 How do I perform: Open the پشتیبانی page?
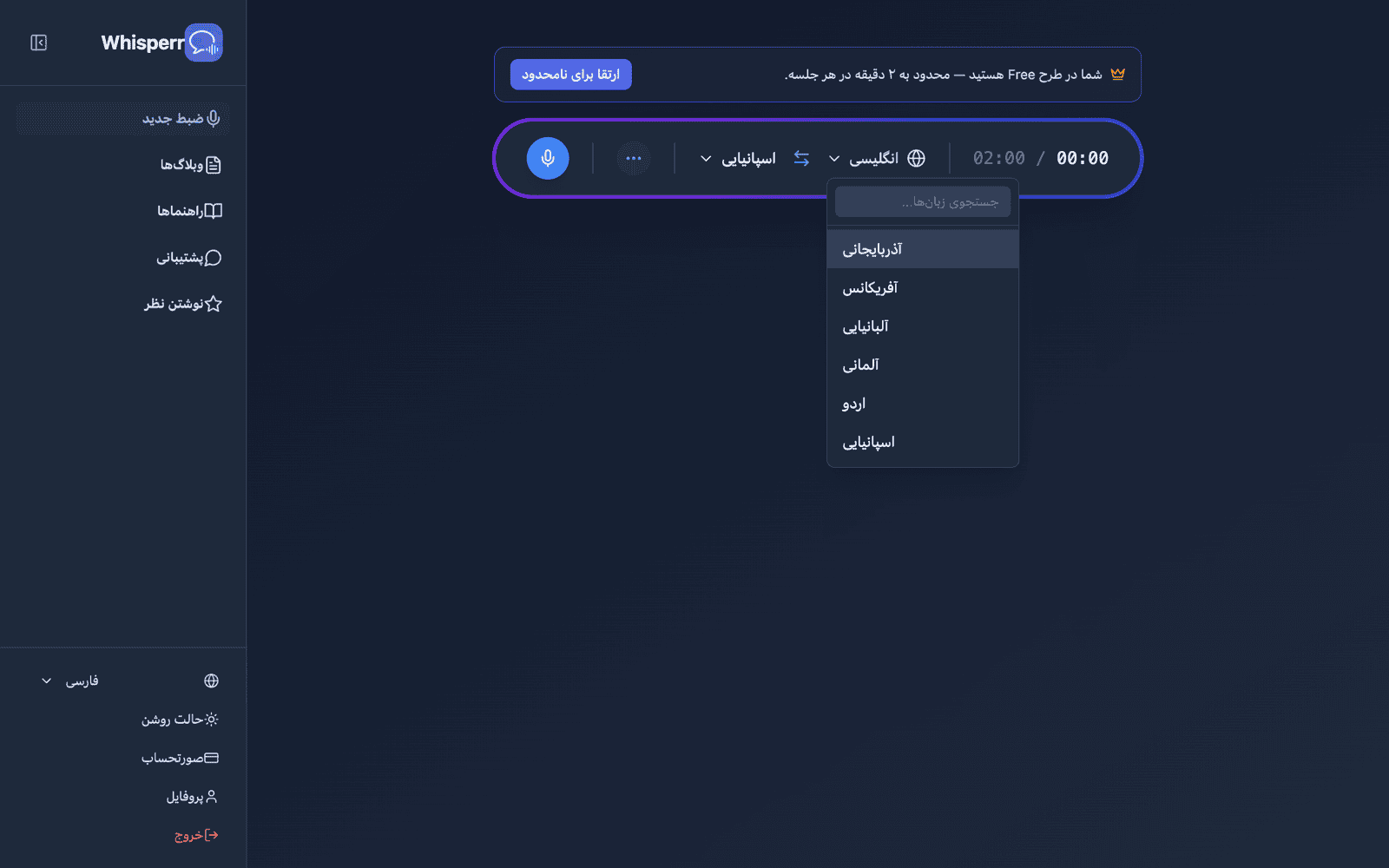tap(122, 258)
